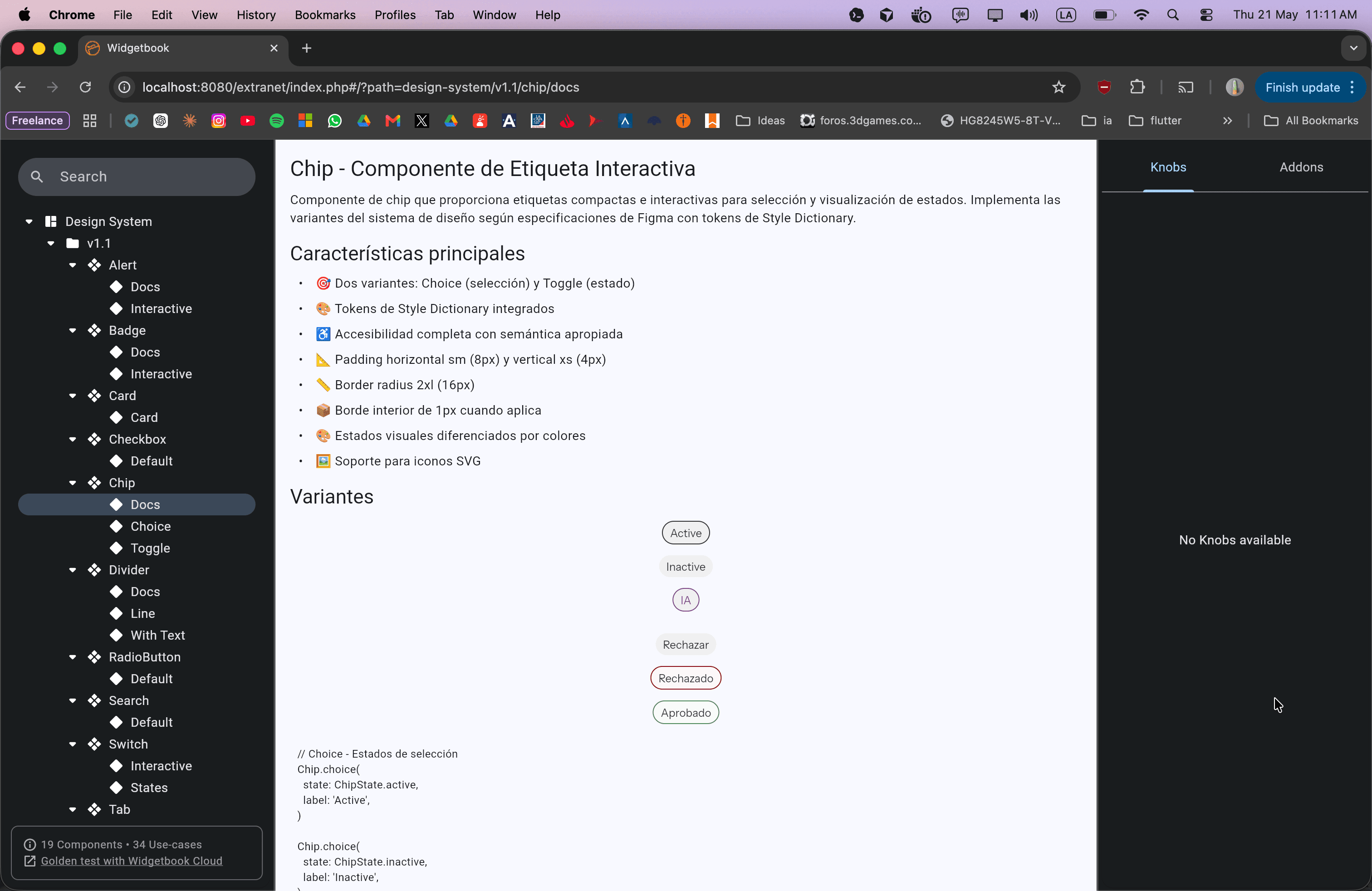Open macOS Spotlight search icon

tap(1172, 15)
